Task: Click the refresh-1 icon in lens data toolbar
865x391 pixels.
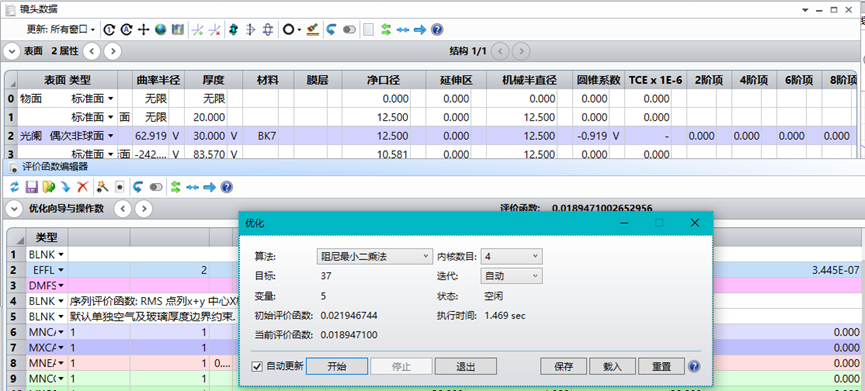Action: coord(109,30)
